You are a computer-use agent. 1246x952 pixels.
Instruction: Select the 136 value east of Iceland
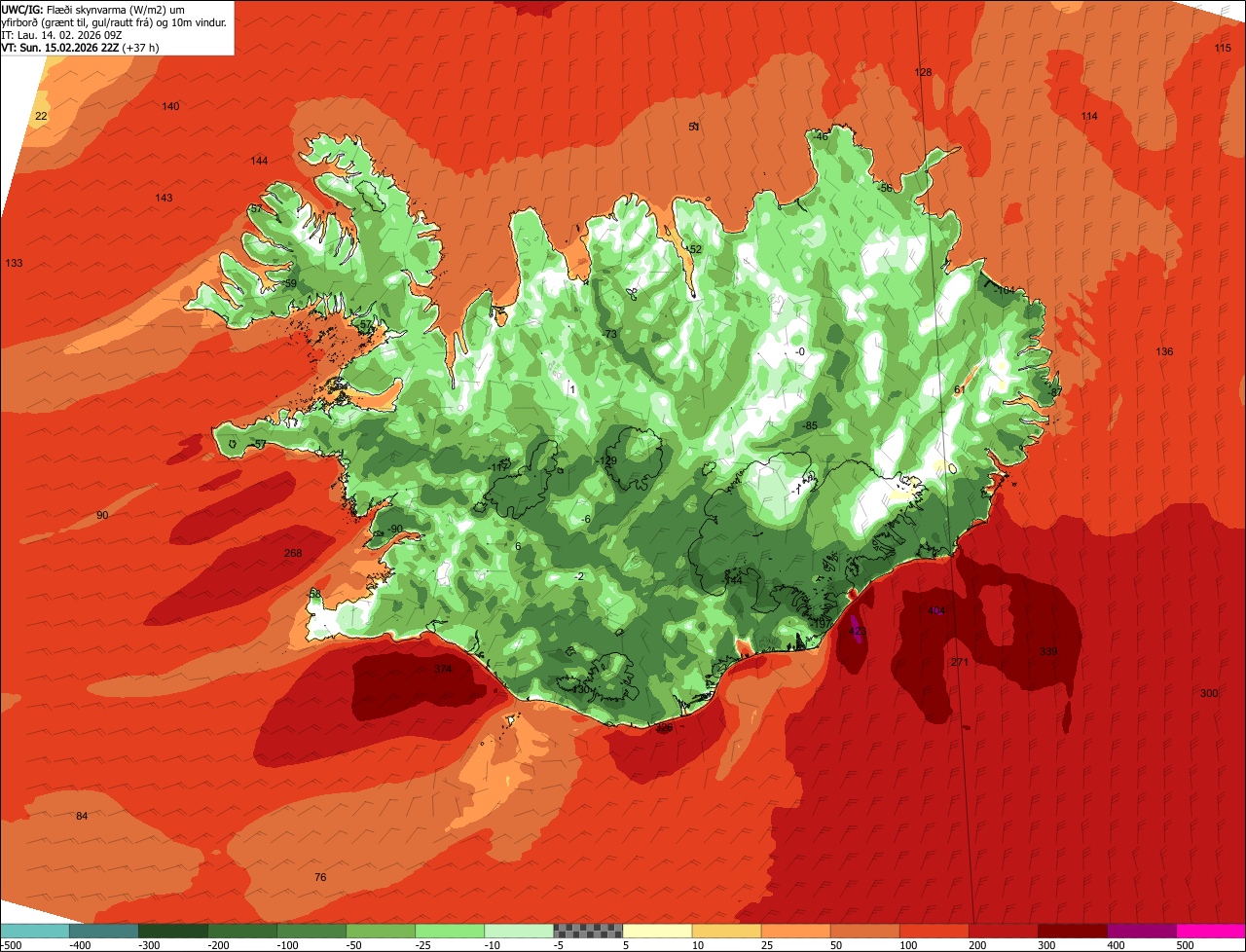point(1164,351)
